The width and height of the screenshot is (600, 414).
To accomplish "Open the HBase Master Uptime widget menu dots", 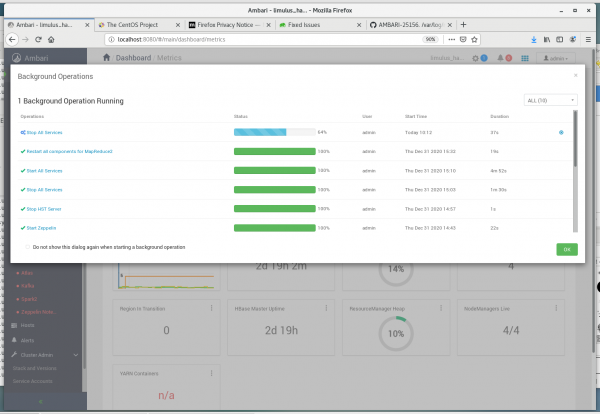I will tap(326, 308).
